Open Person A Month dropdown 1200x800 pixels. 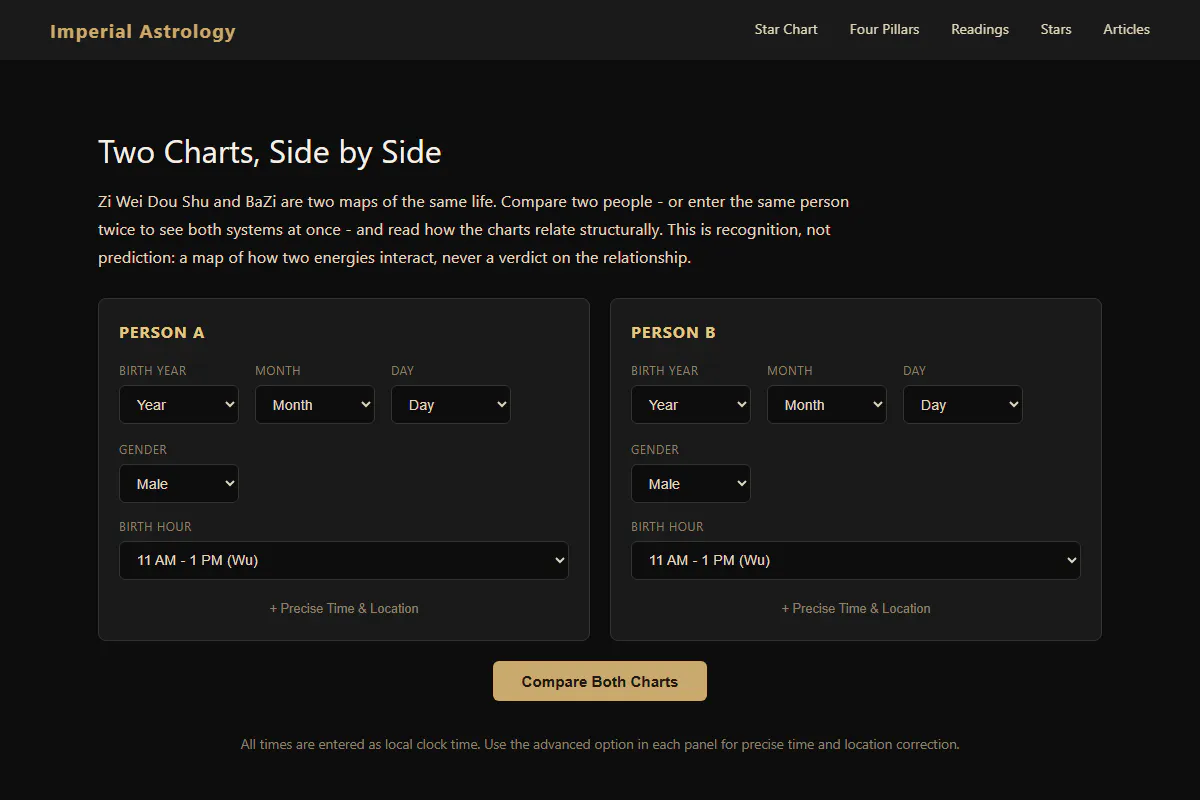[x=315, y=405]
